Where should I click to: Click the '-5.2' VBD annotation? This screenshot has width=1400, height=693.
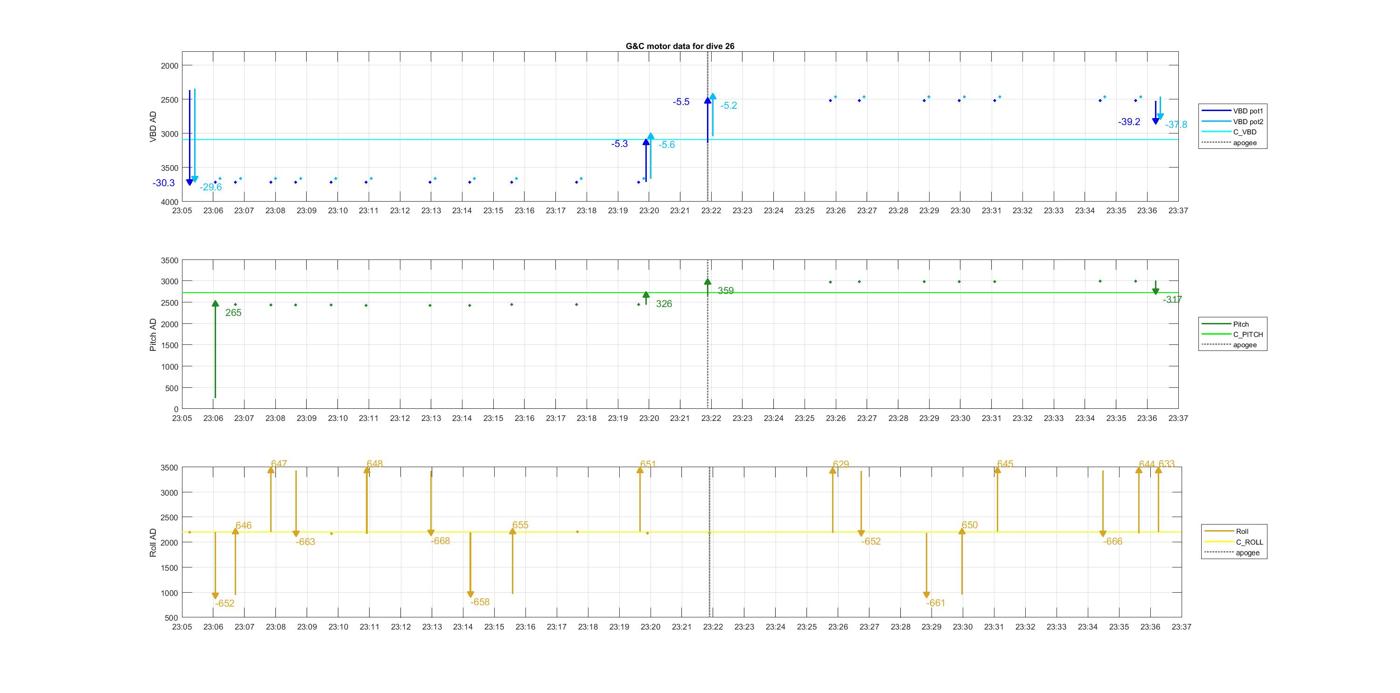[729, 106]
